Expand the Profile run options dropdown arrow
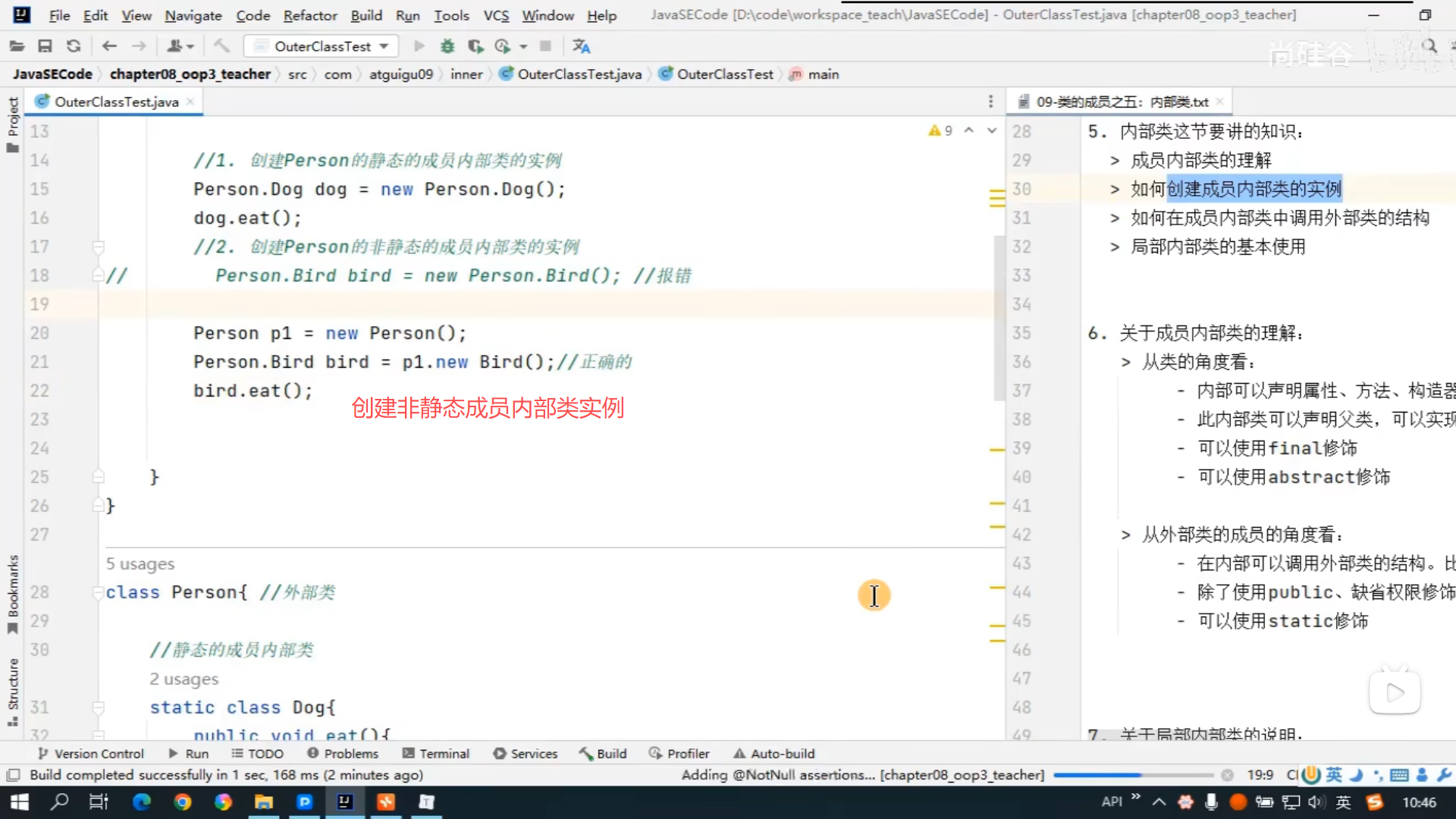Viewport: 1456px width, 819px height. click(x=523, y=46)
